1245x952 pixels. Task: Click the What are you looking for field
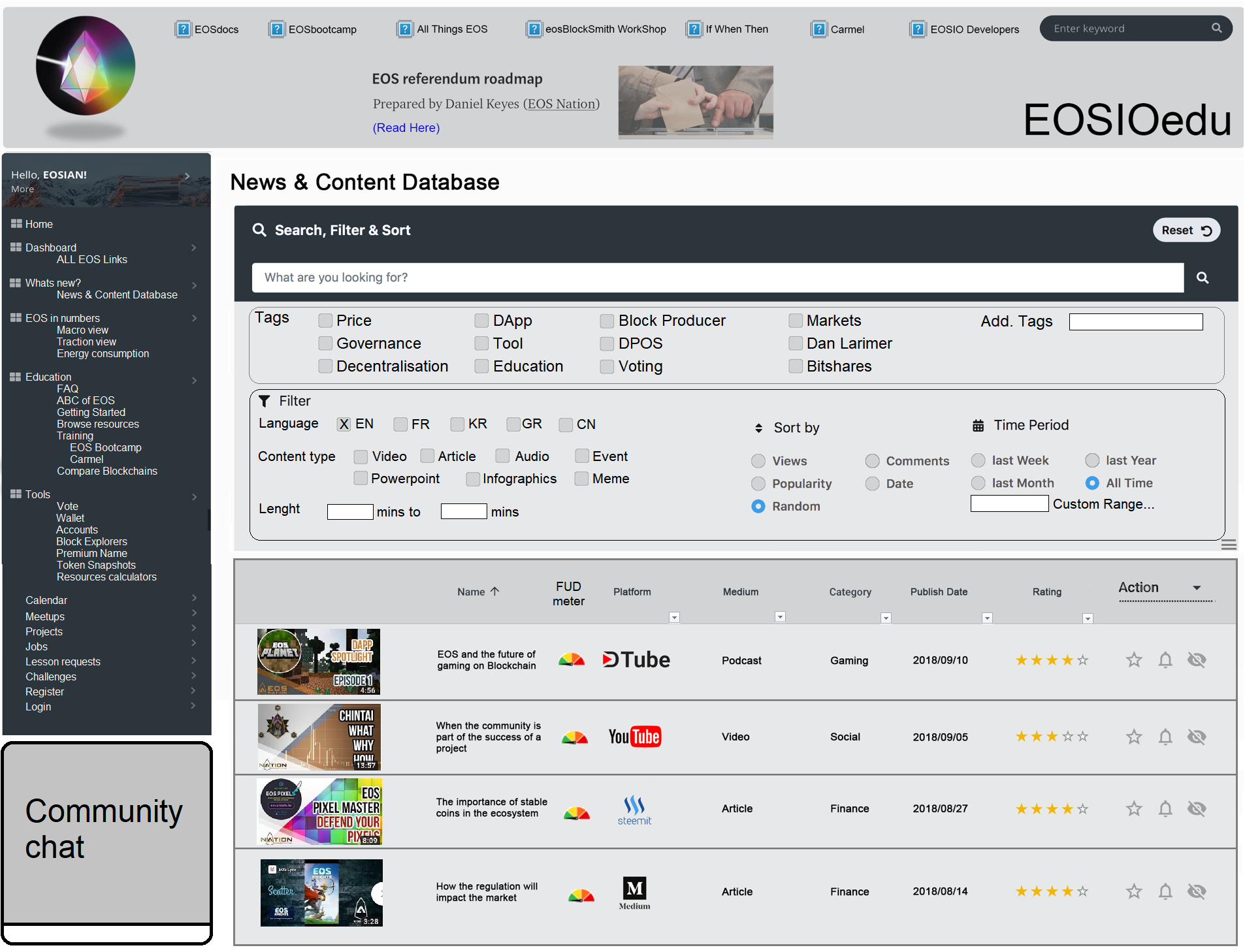coord(717,278)
